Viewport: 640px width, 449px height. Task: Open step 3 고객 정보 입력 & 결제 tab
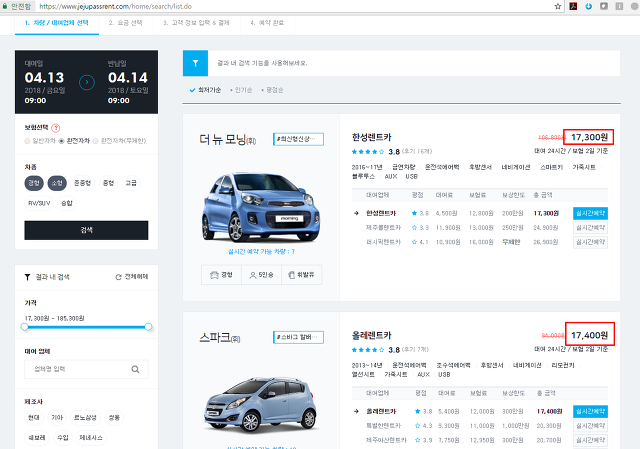196,23
